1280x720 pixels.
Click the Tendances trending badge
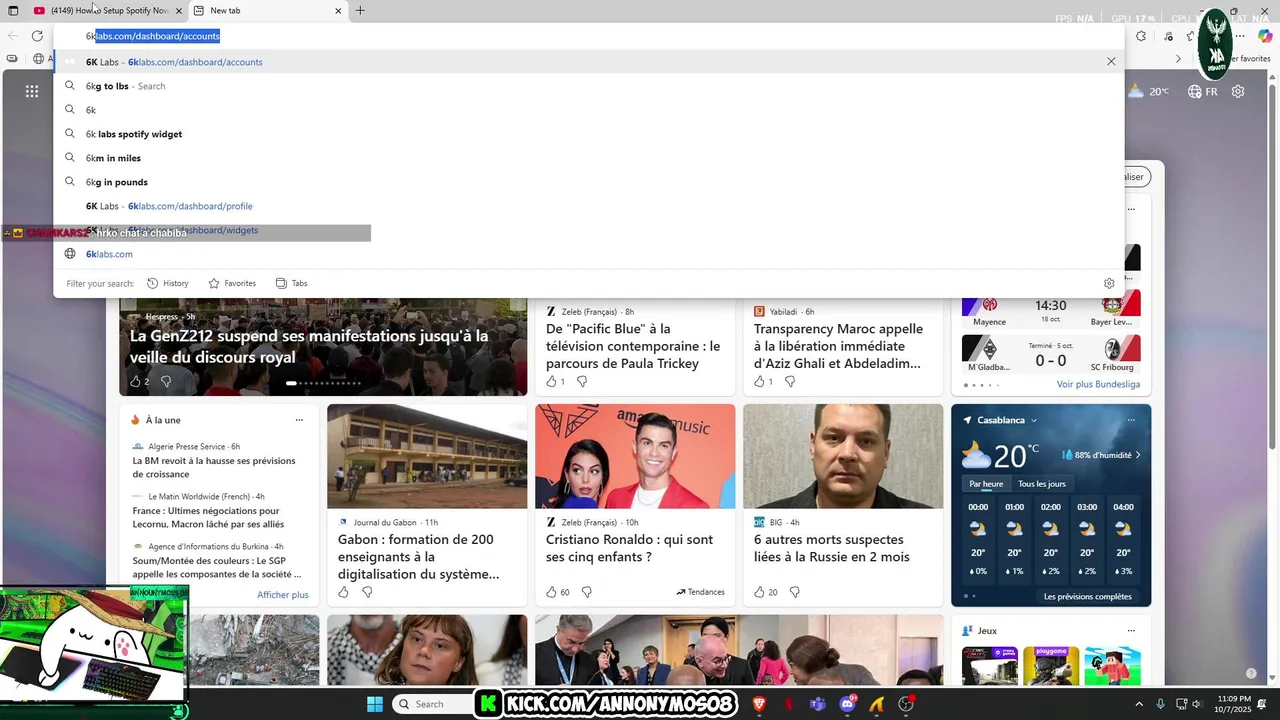point(700,592)
